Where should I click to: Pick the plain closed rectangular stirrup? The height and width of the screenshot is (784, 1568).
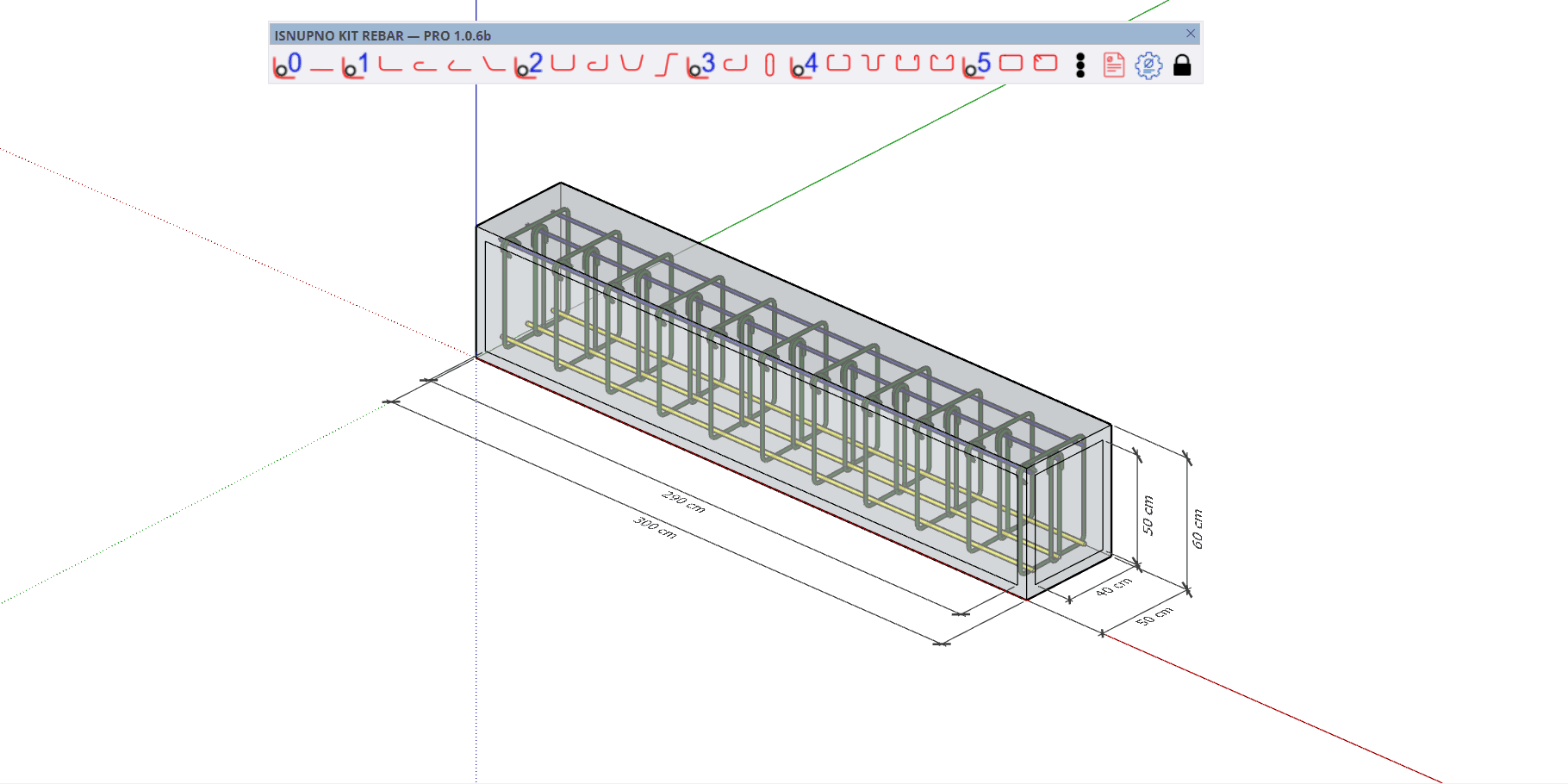[x=1011, y=64]
